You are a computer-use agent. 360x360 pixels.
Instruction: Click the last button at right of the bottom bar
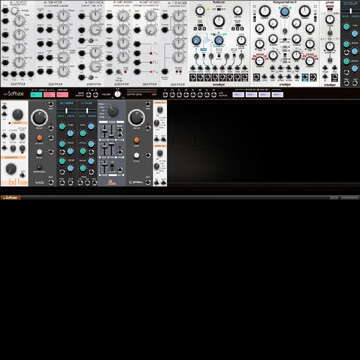[x=350, y=198]
